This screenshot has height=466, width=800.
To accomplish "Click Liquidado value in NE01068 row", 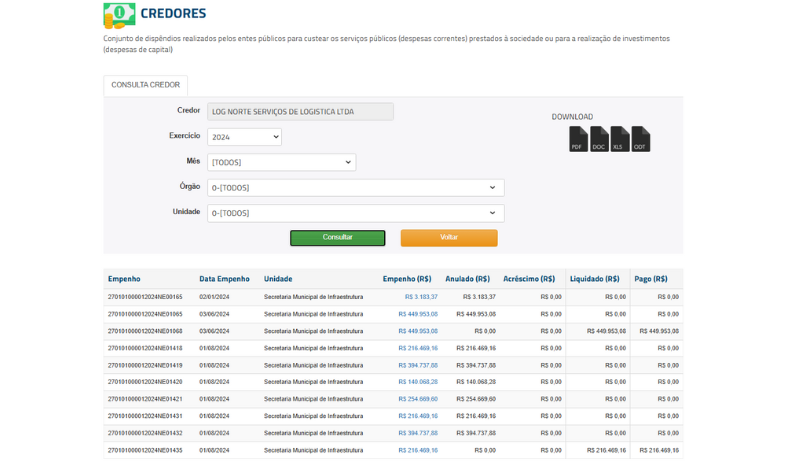I will point(606,331).
